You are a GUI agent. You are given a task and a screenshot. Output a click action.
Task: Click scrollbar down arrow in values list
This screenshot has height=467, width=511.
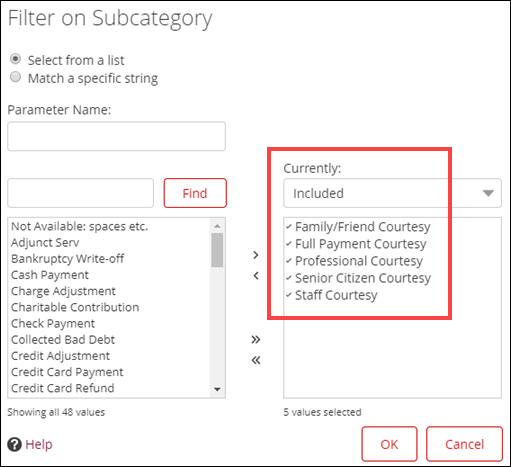click(x=217, y=389)
